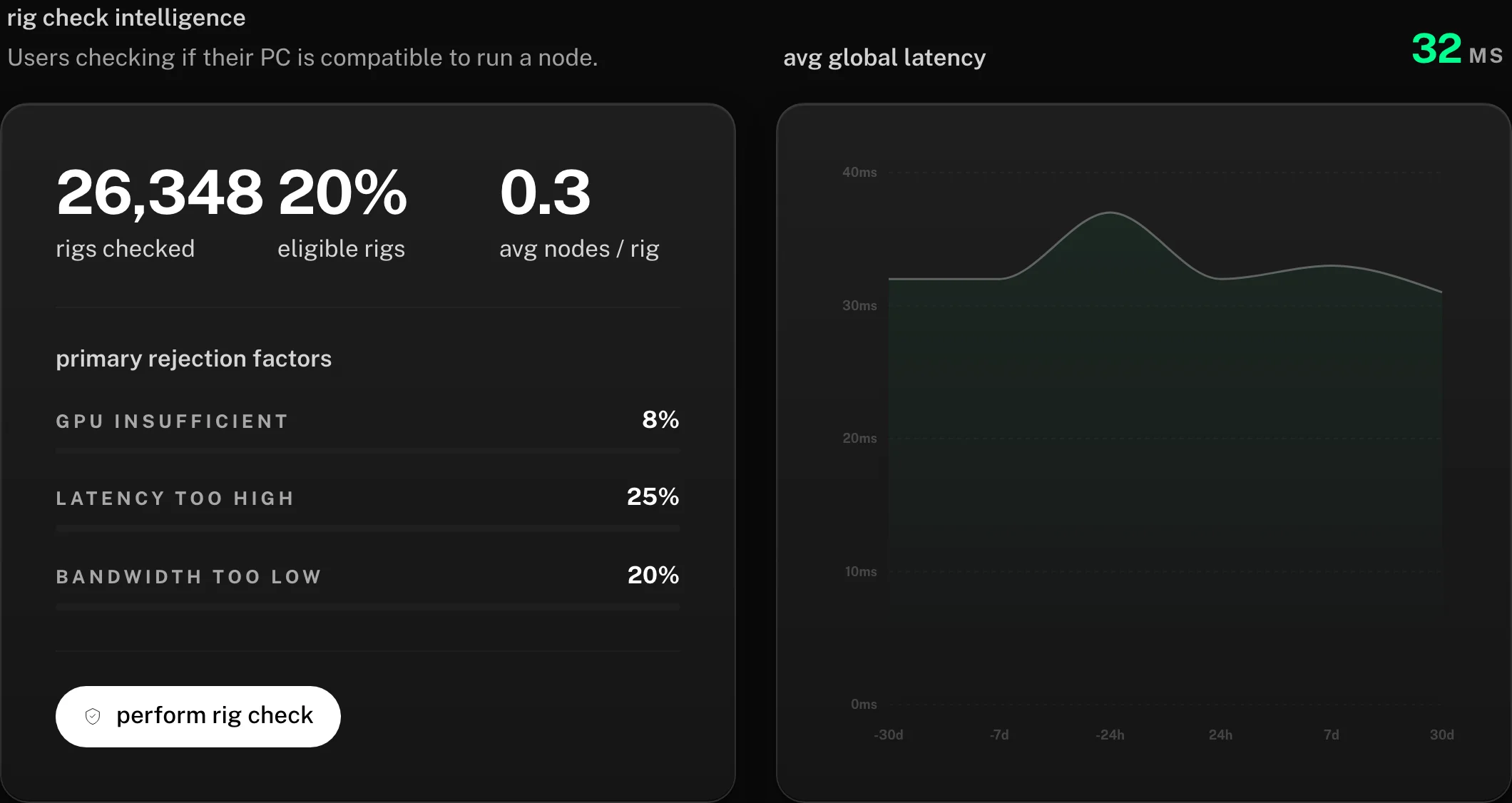Image resolution: width=1512 pixels, height=803 pixels.
Task: Click the perform rig check button
Action: click(x=198, y=716)
